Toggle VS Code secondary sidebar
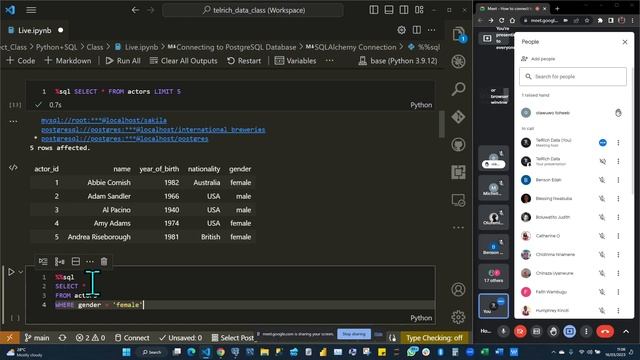 404,10
